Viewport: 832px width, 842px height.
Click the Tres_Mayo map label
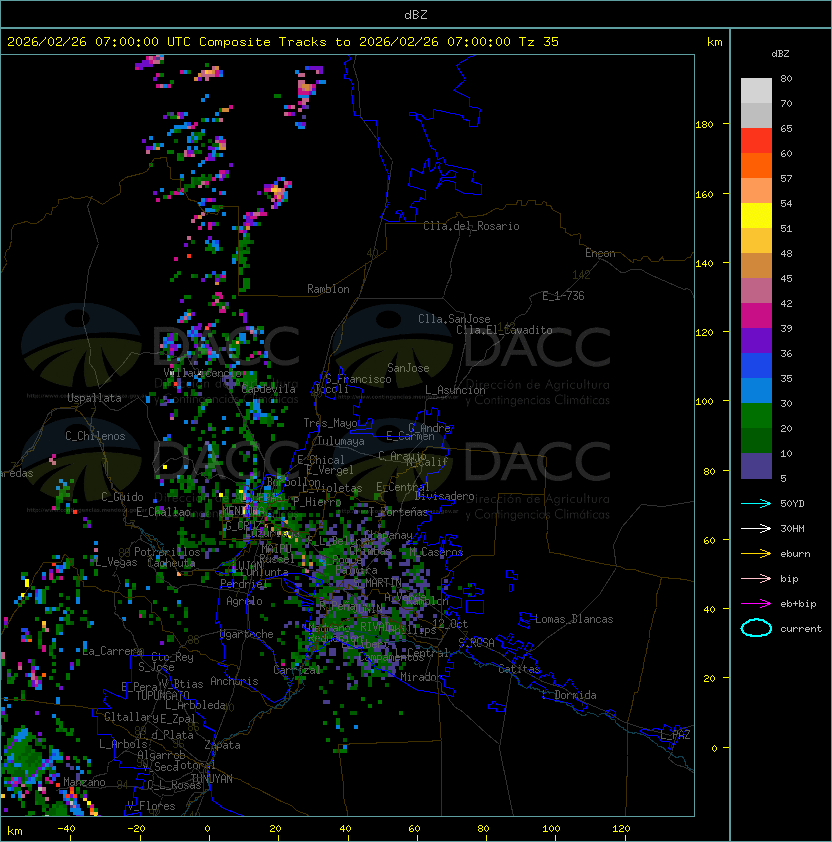pyautogui.click(x=330, y=423)
